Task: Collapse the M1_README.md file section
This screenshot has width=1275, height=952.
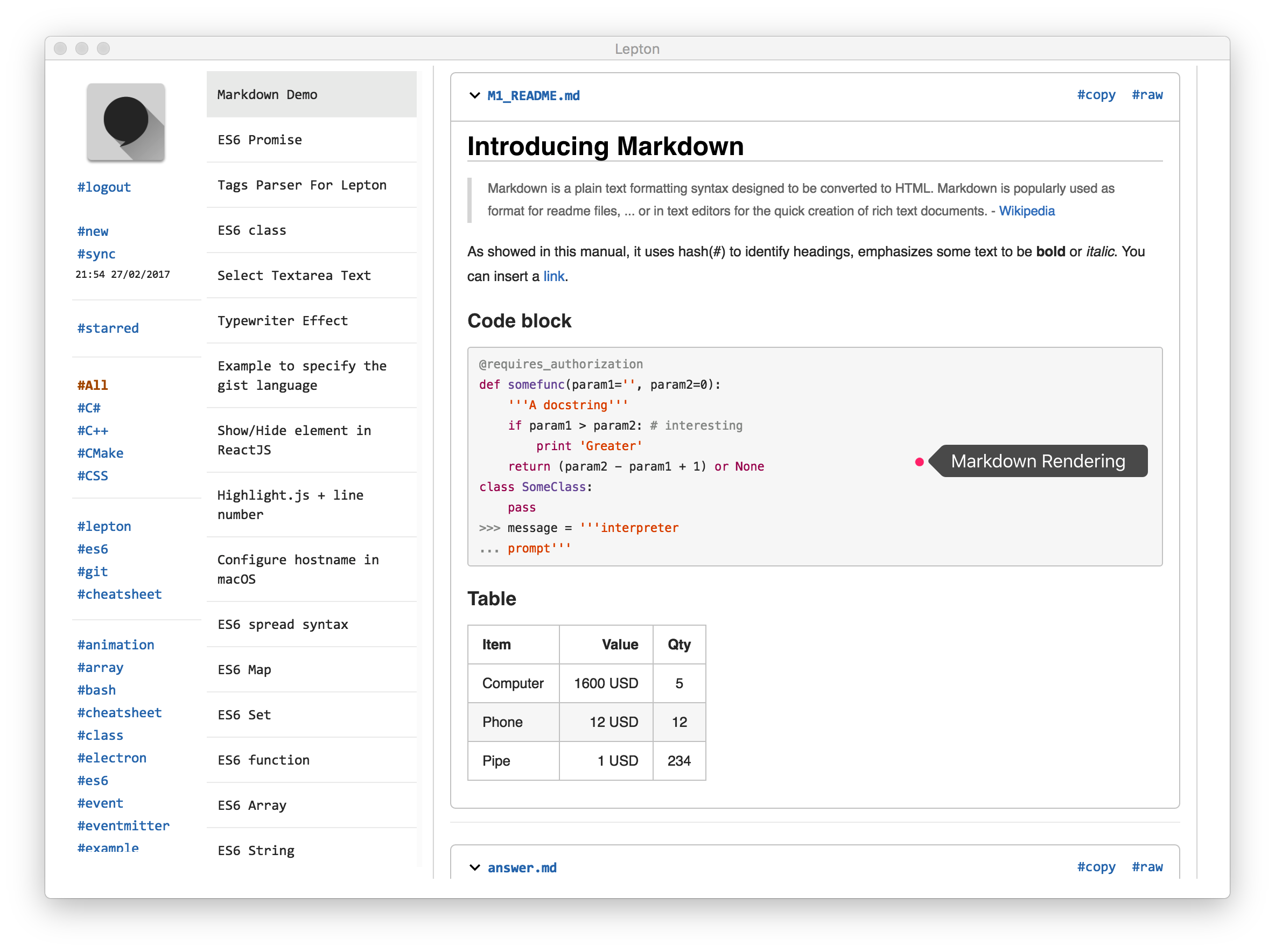Action: 474,96
